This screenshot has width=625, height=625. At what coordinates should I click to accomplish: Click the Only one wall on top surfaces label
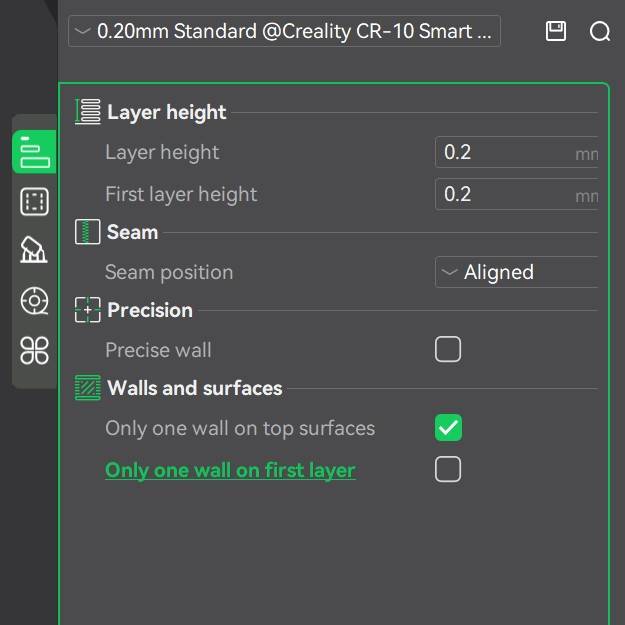[x=240, y=428]
